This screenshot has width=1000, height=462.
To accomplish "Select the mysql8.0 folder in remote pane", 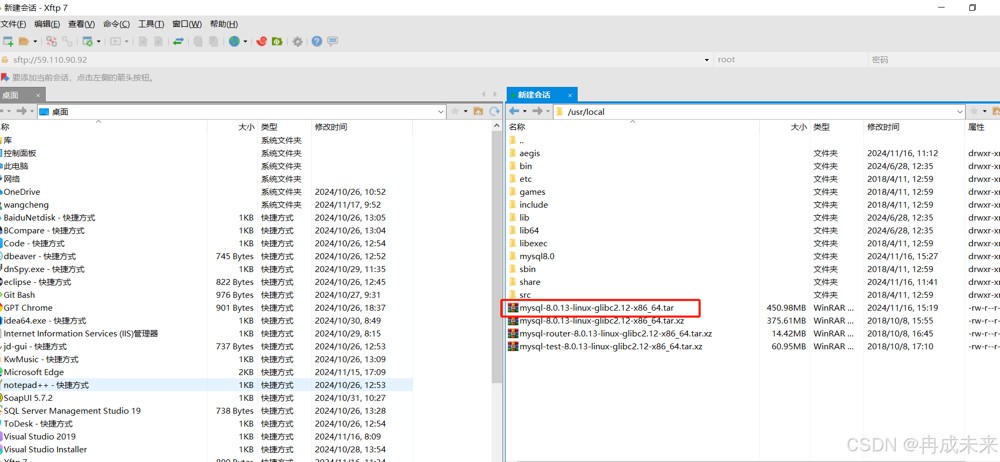I will [x=537, y=256].
